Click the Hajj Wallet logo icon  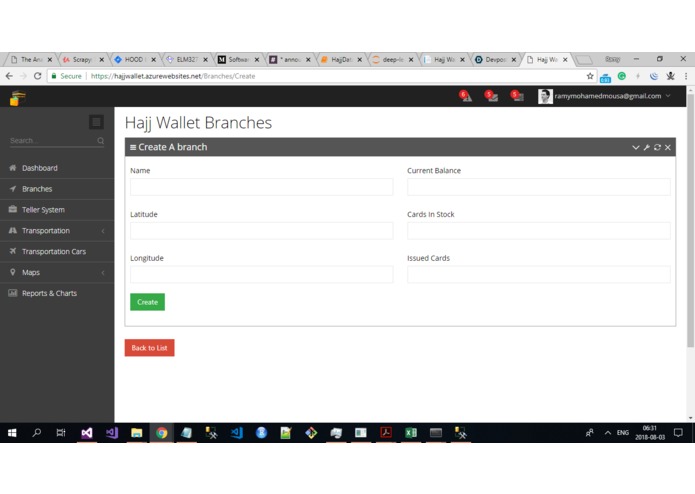coord(18,98)
